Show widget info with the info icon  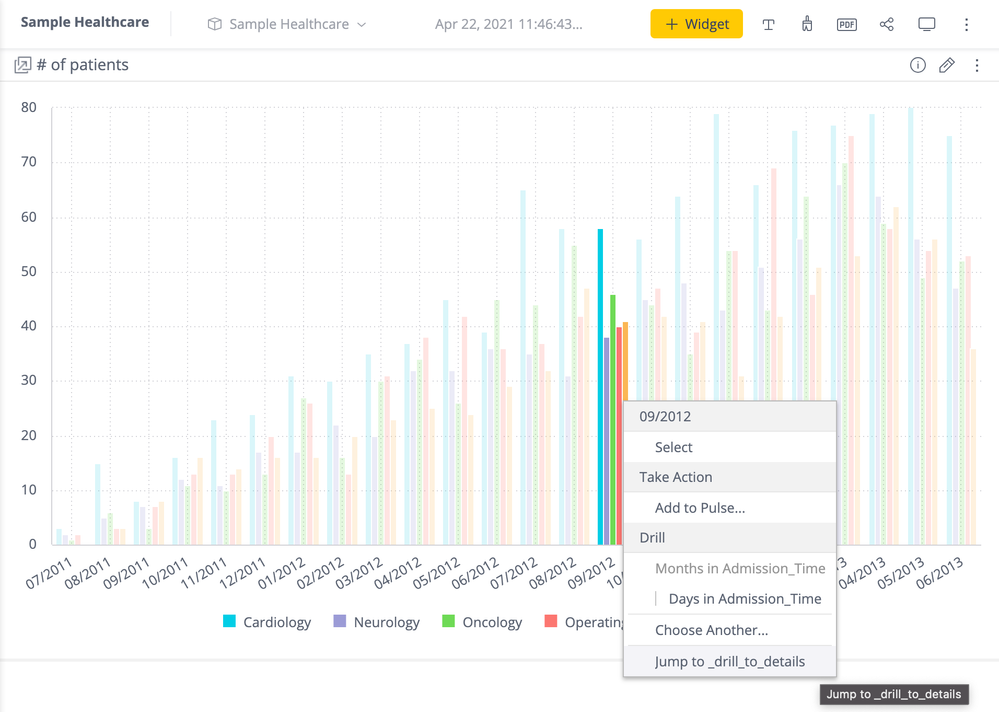point(917,65)
